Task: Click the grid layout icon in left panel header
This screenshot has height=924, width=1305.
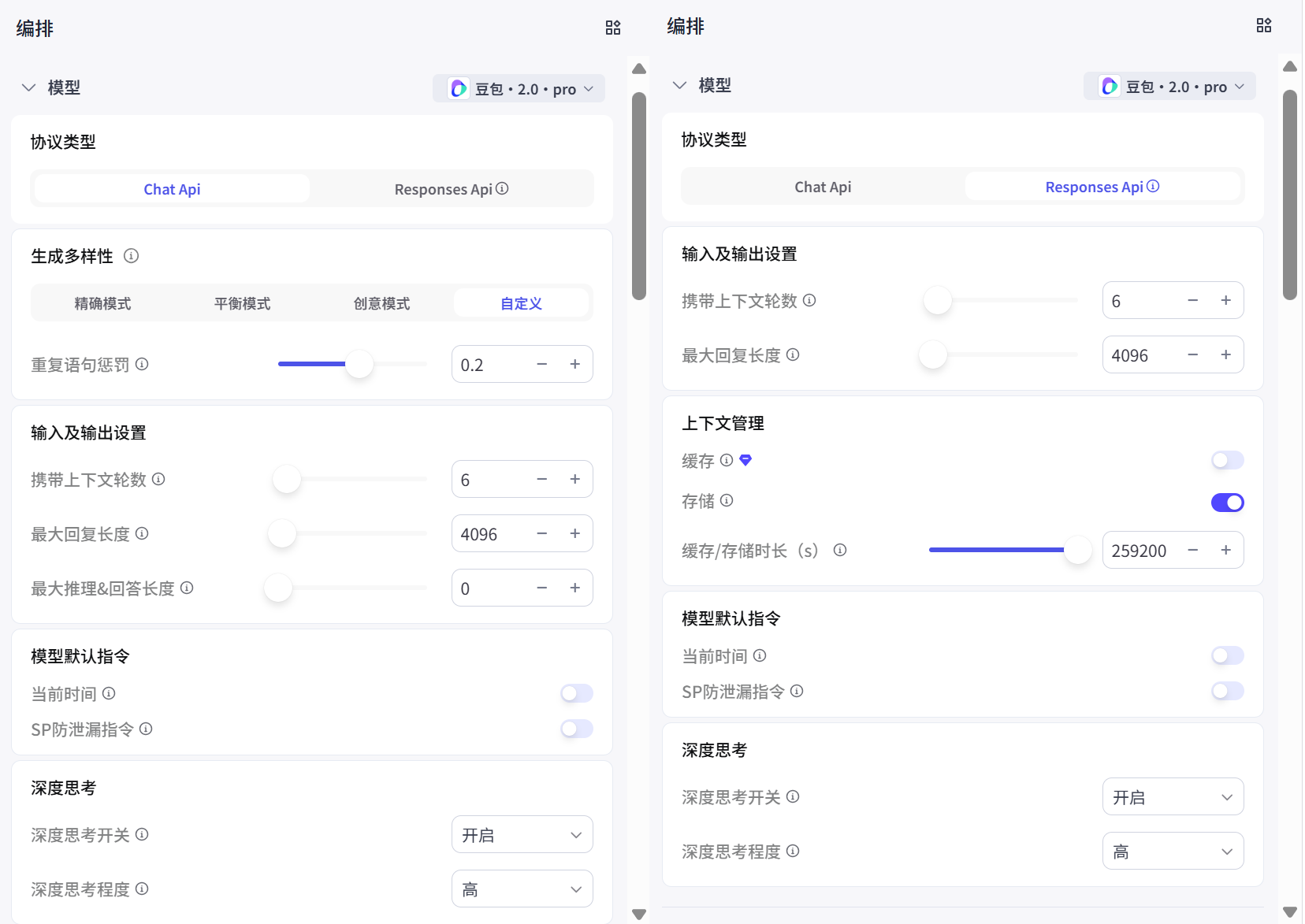Action: tap(613, 28)
